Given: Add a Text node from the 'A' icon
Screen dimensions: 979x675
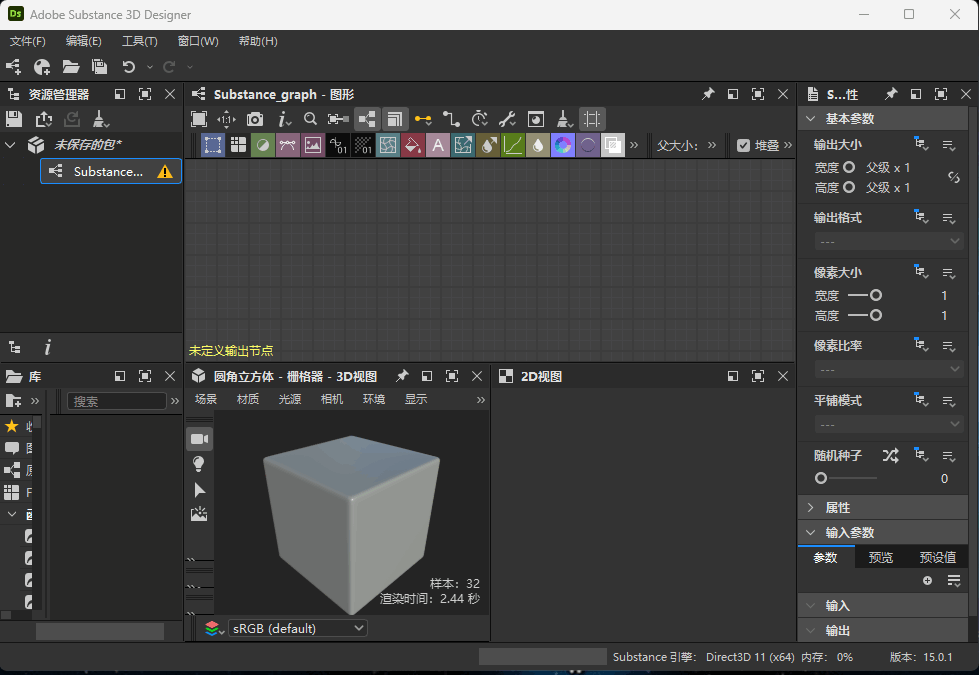Looking at the screenshot, I should click(x=437, y=145).
